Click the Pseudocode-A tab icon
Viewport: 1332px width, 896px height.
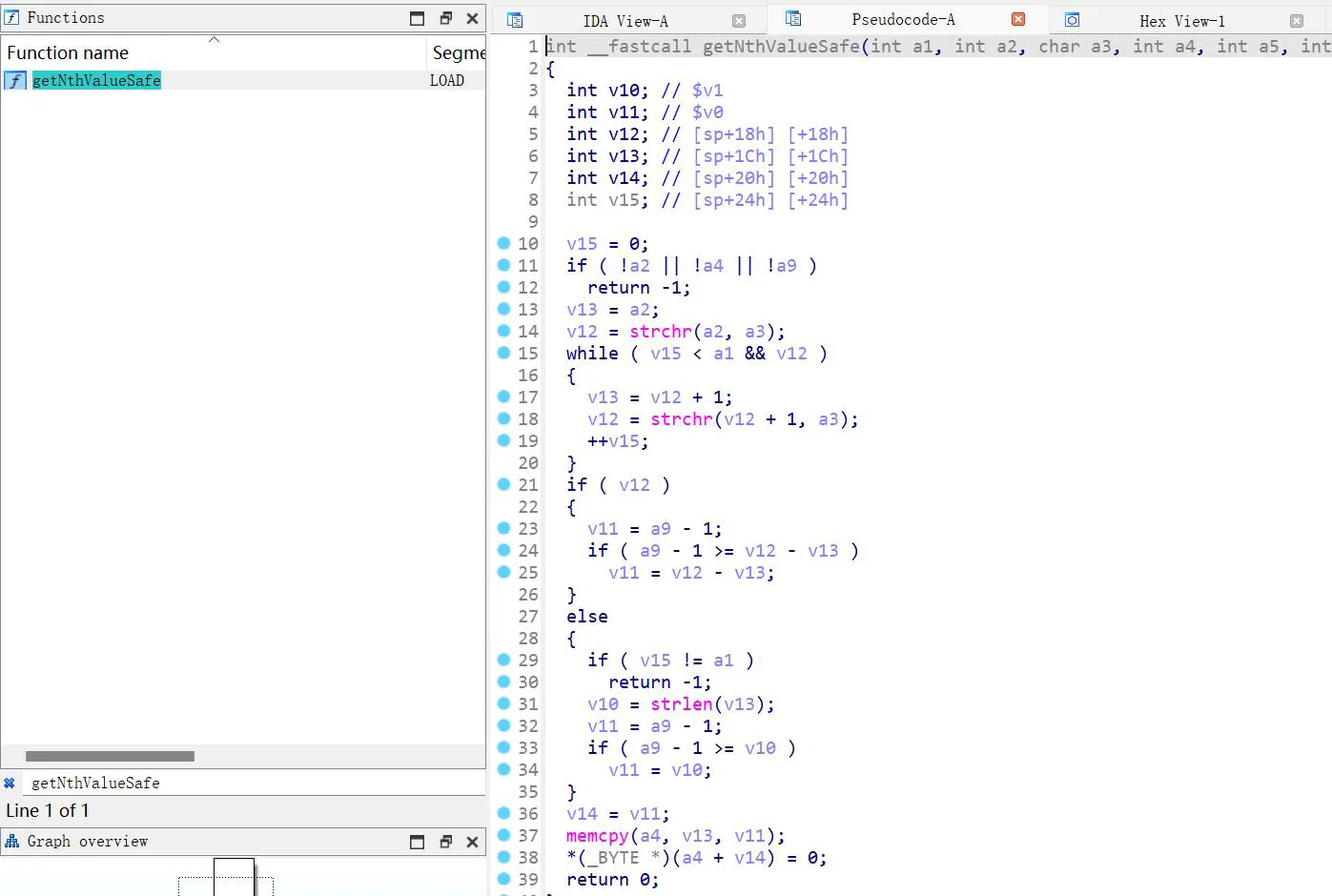click(x=793, y=19)
